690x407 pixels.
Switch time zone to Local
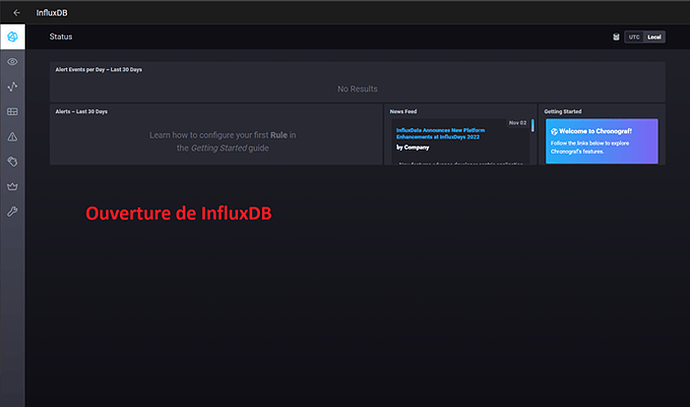(654, 37)
